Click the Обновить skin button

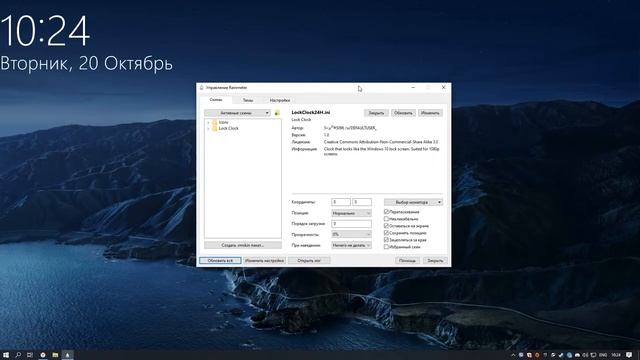coord(403,113)
